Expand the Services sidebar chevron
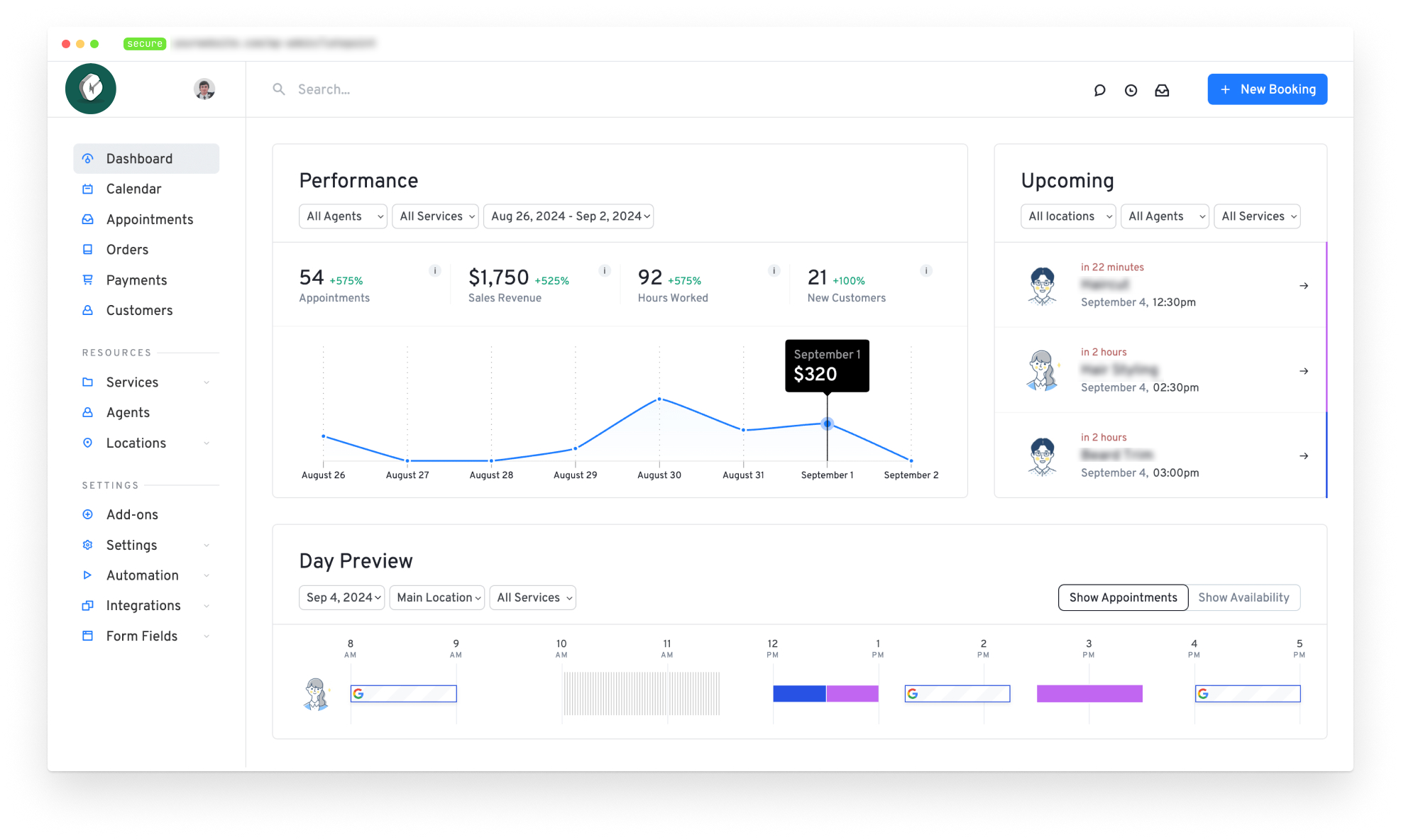The height and width of the screenshot is (840, 1401). 207,382
